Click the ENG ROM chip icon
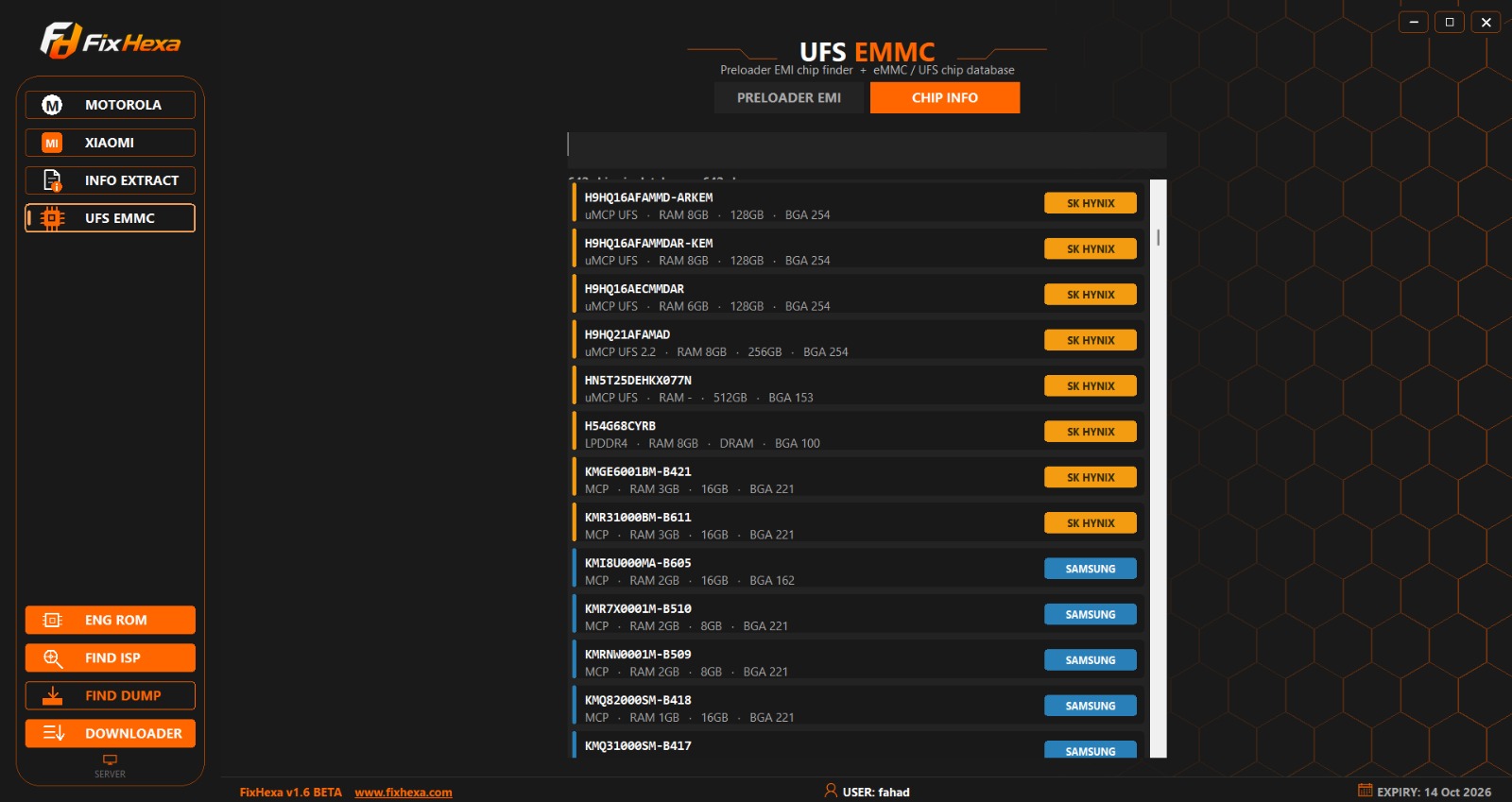 (52, 621)
